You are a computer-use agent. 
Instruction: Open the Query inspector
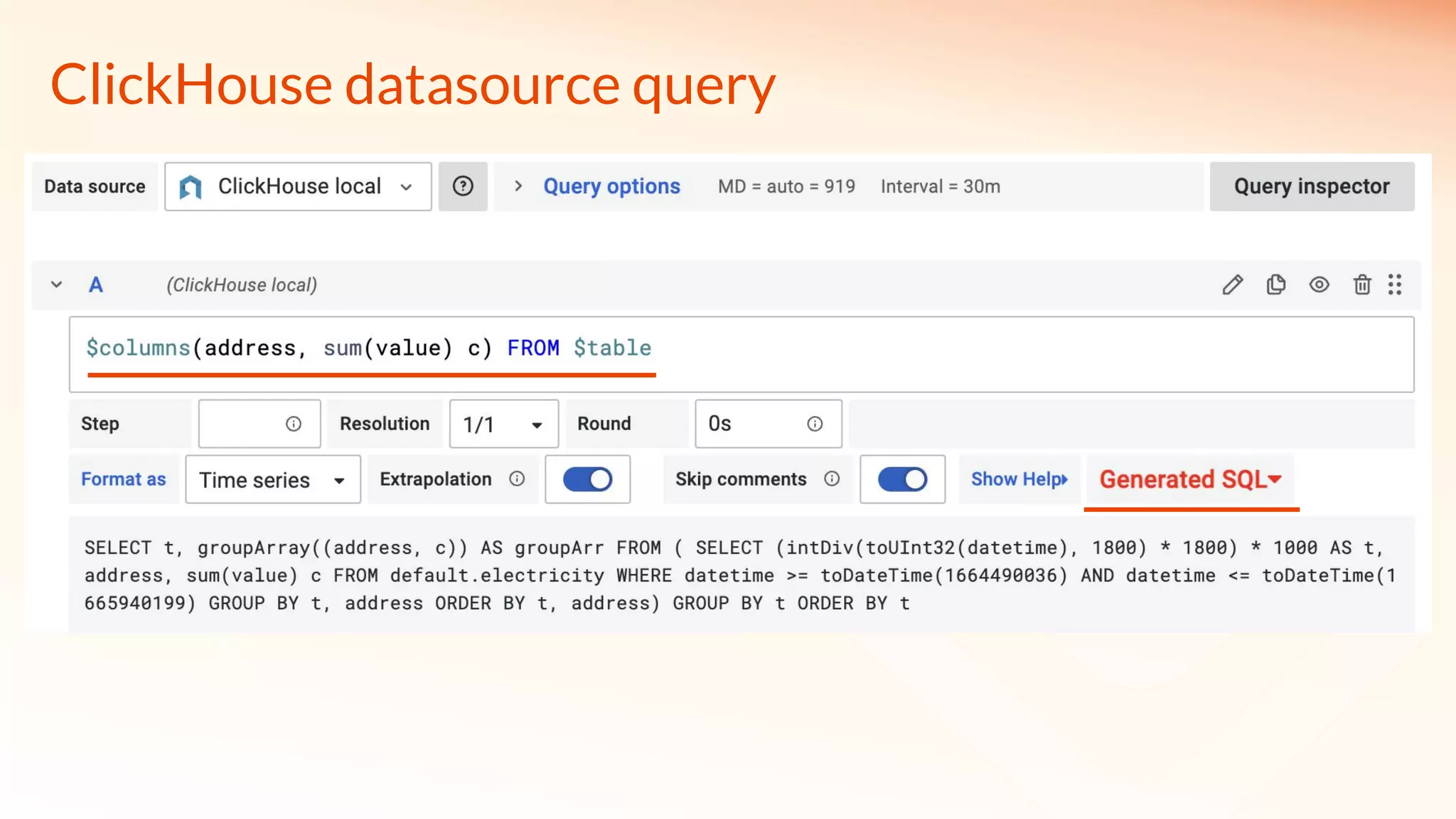pos(1312,186)
